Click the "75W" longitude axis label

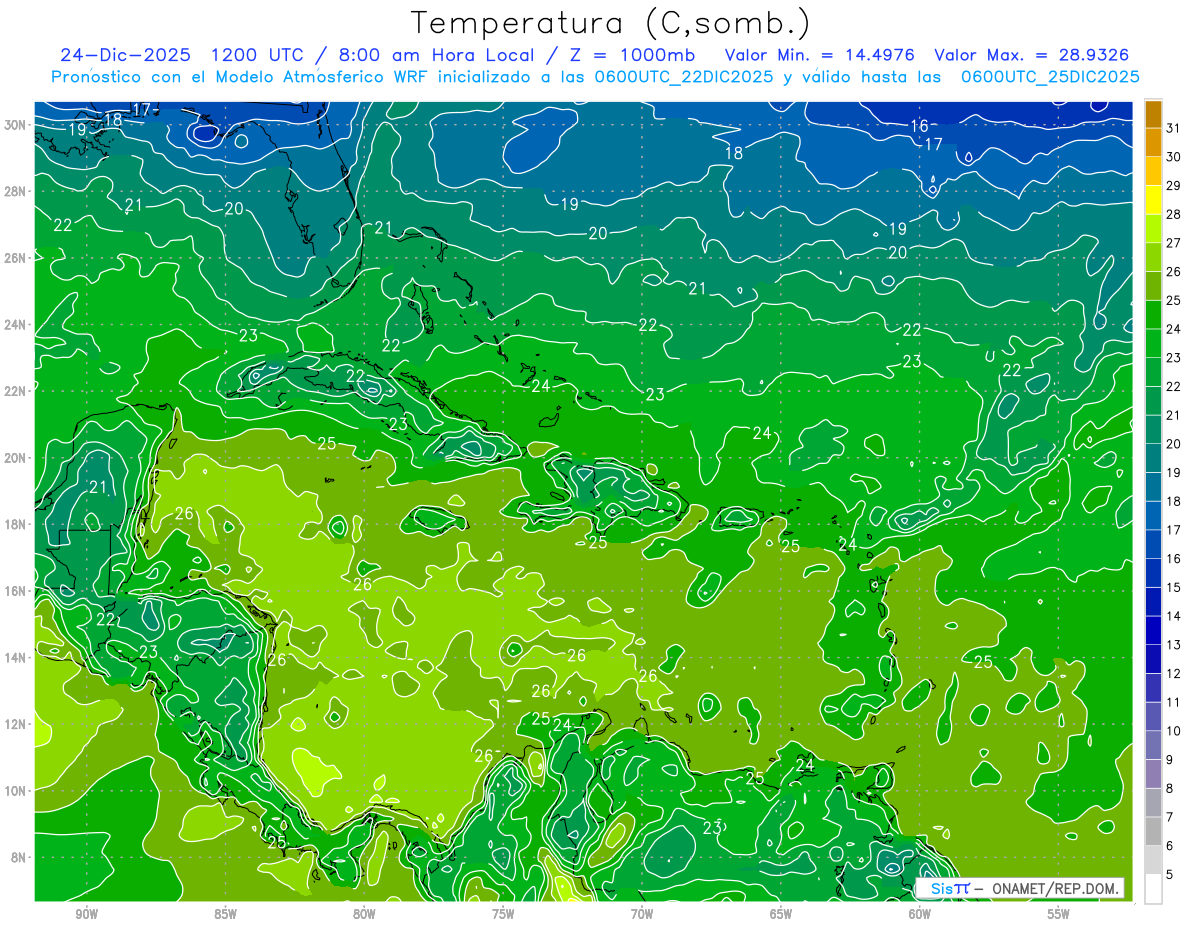(503, 914)
